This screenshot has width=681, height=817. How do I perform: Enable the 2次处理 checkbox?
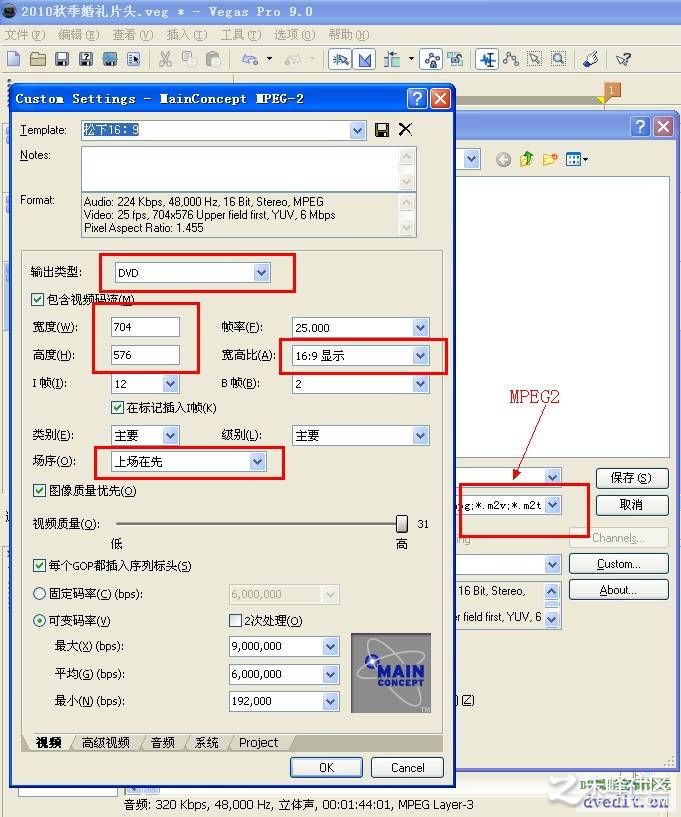tap(236, 621)
